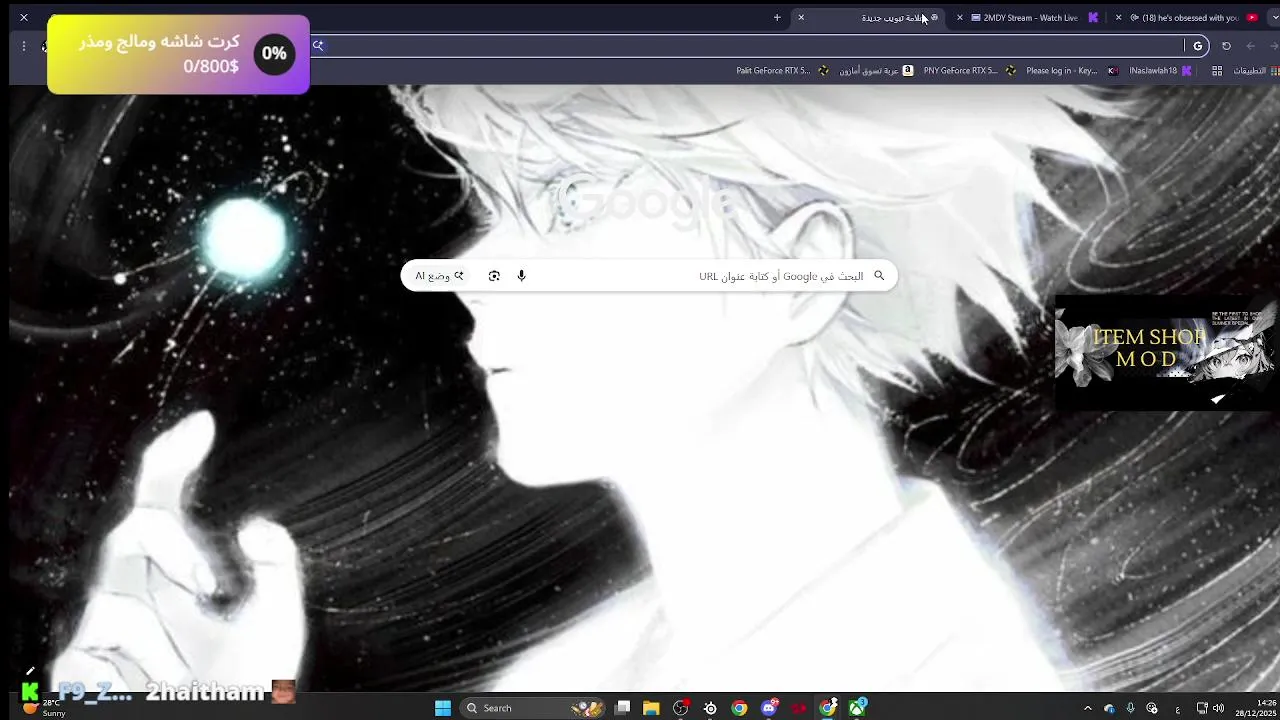Open the red app icon on taskbar
1280x720 pixels.
[798, 708]
